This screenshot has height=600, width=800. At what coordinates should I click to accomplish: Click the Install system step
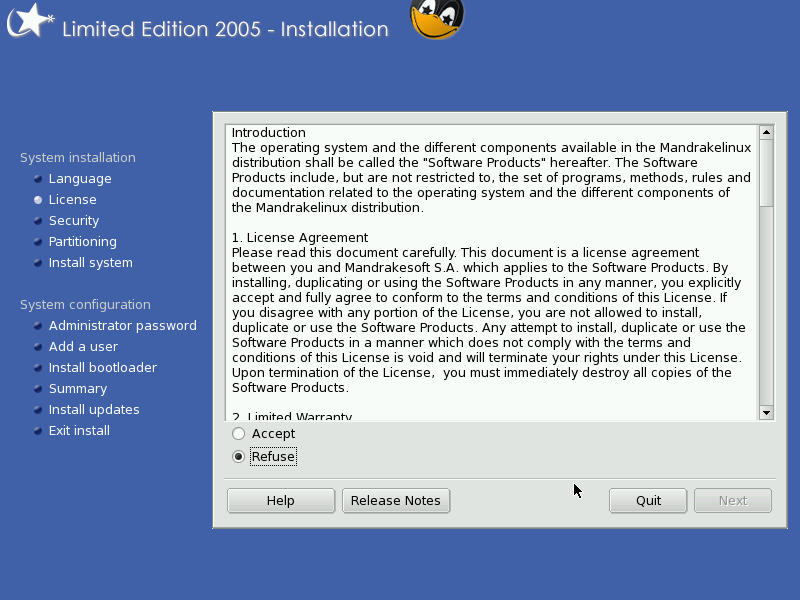[x=91, y=262]
